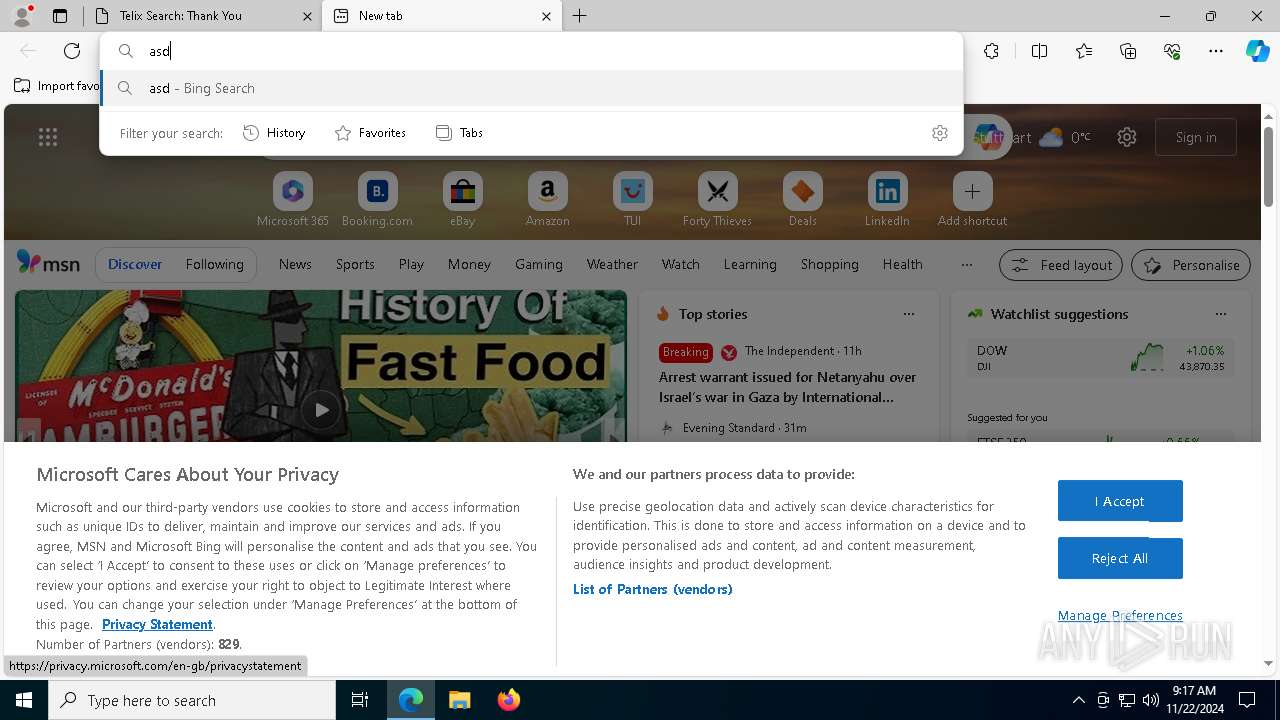The image size is (1280, 720).
Task: Open Gaming category in MSN
Action: (539, 264)
